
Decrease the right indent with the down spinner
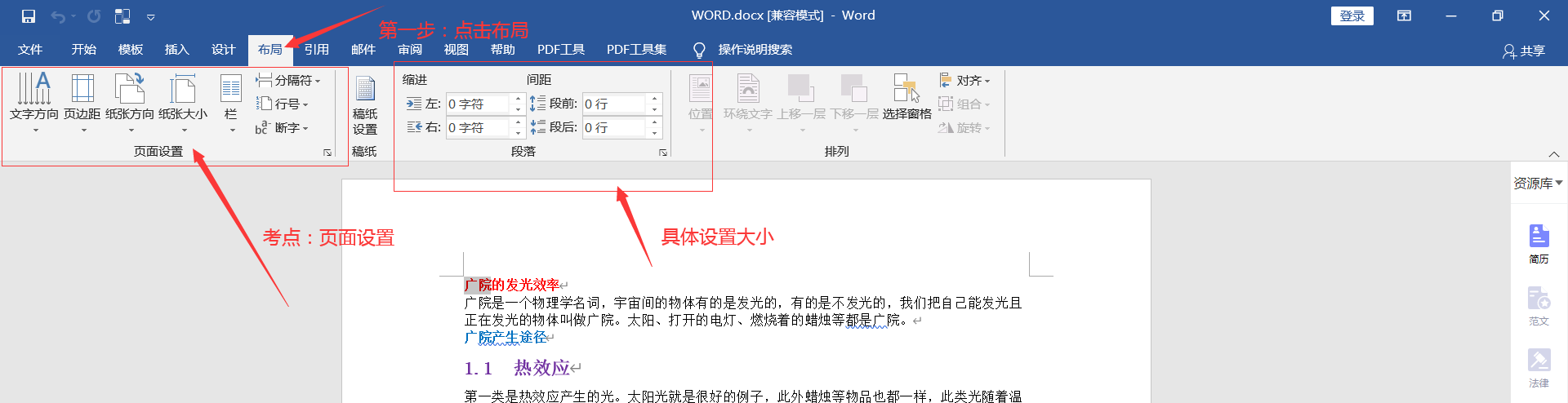[x=518, y=133]
